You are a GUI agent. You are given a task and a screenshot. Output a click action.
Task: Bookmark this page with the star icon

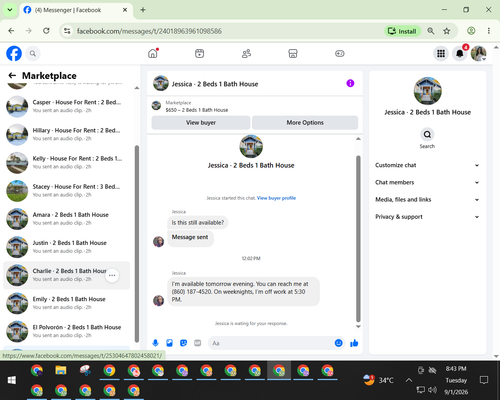(x=447, y=31)
